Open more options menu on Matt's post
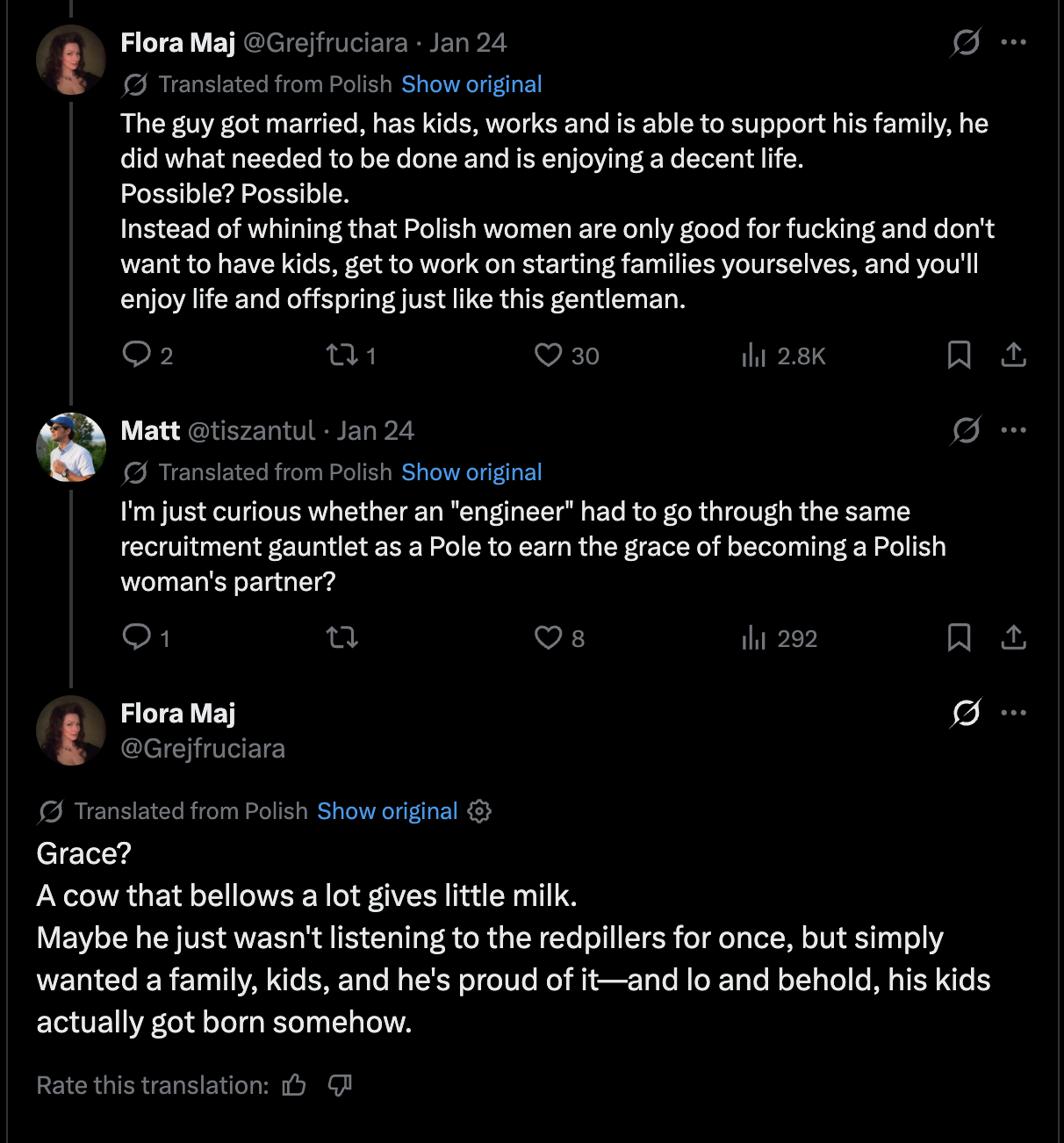Viewport: 1064px width, 1143px height. (x=1013, y=430)
